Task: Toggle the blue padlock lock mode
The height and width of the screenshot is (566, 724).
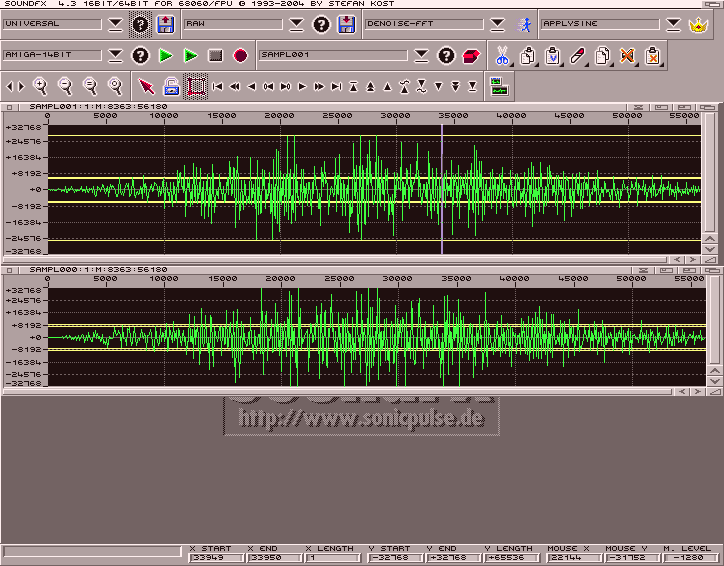Action: [171, 86]
